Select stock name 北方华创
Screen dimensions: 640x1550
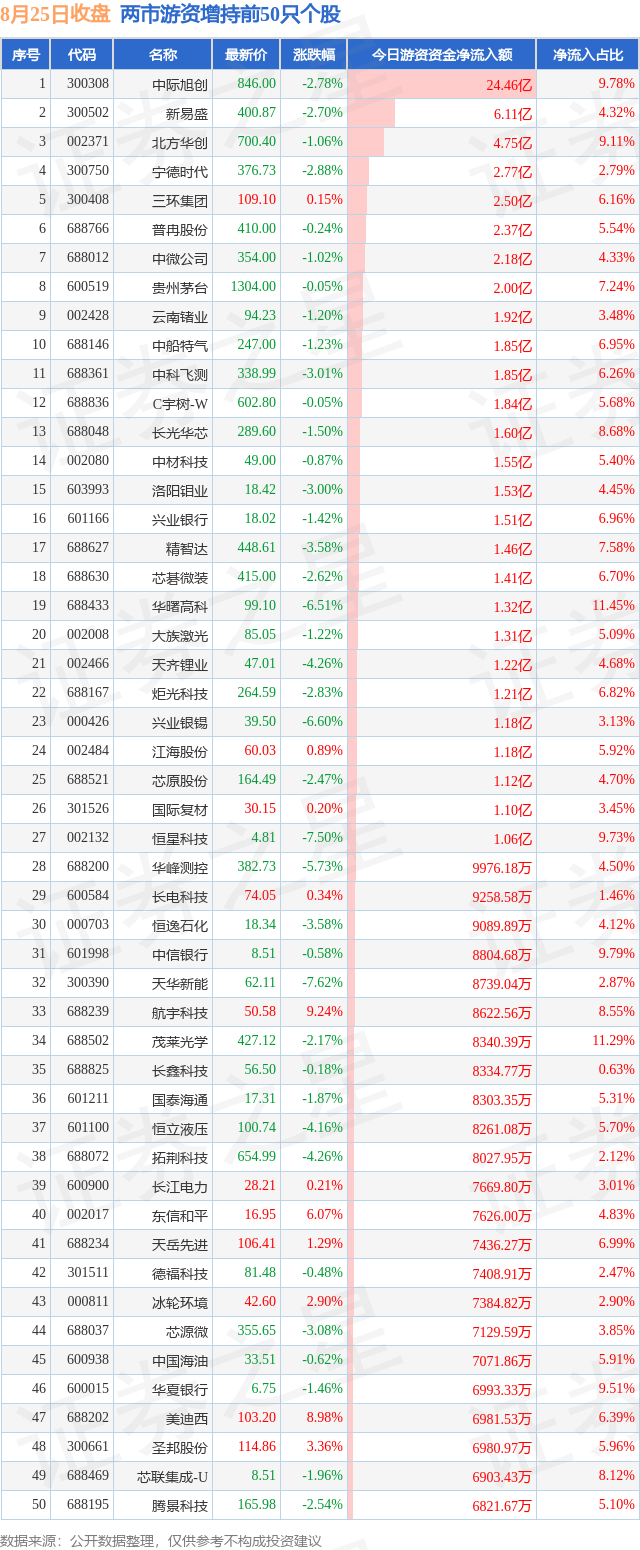(x=180, y=142)
